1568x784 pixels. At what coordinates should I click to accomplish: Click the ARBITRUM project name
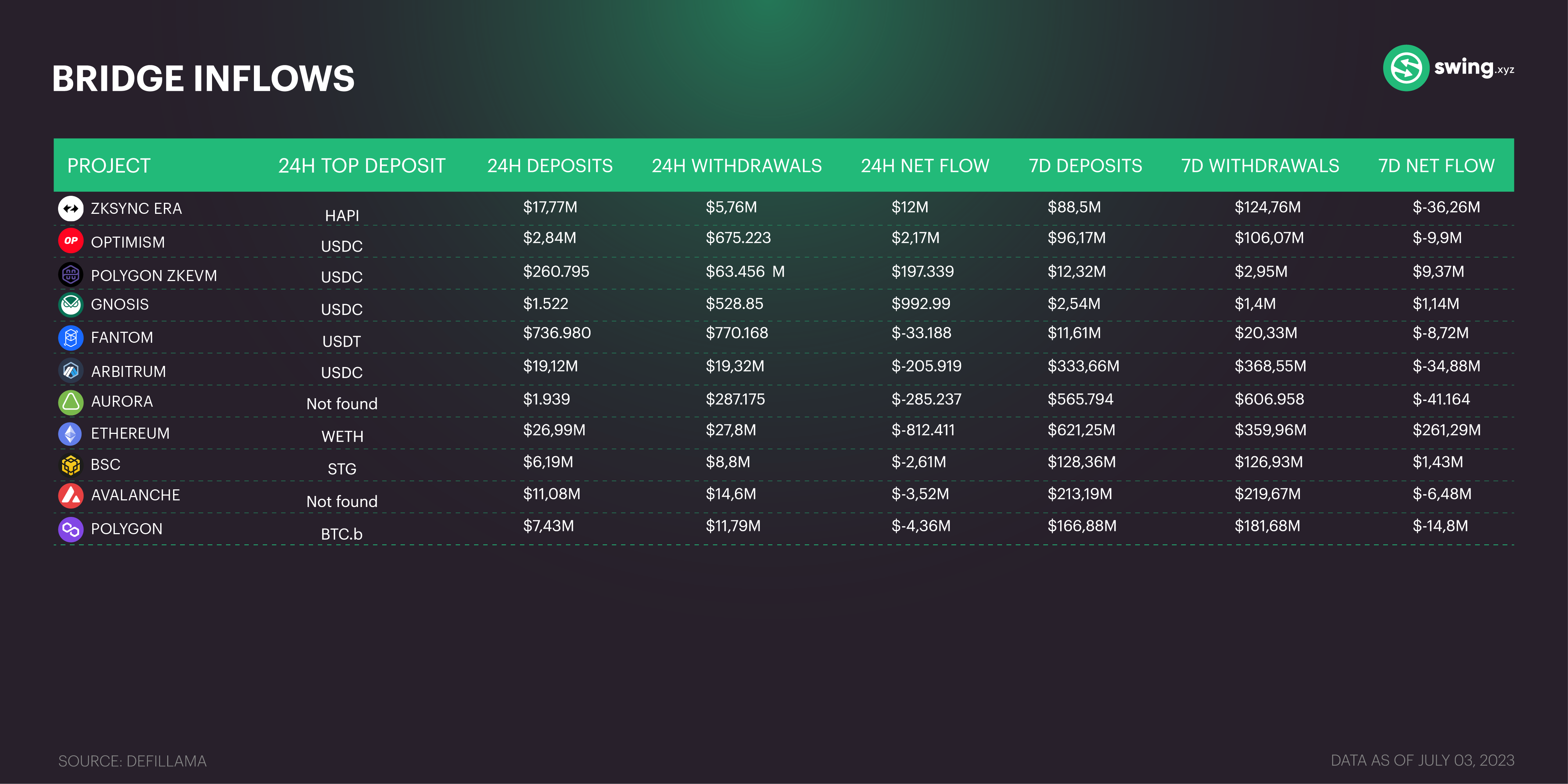tap(129, 371)
